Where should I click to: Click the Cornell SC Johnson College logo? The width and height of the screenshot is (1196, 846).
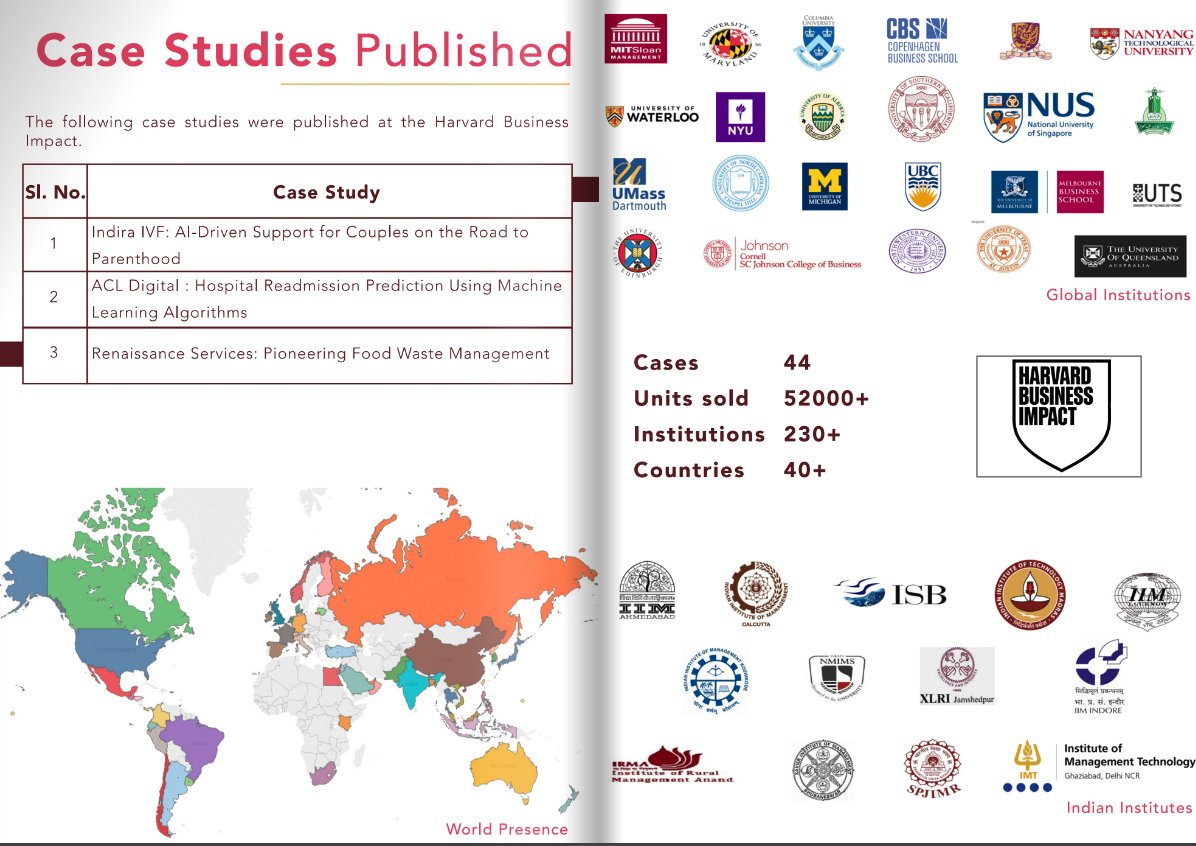click(x=782, y=253)
